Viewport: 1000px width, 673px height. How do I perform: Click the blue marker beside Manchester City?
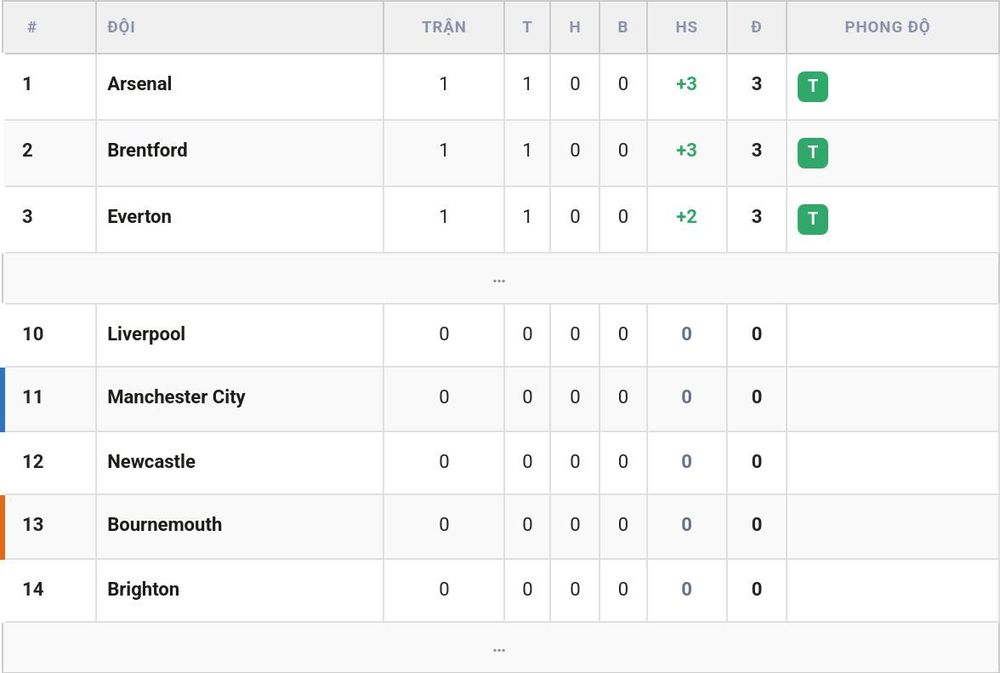(x=3, y=399)
